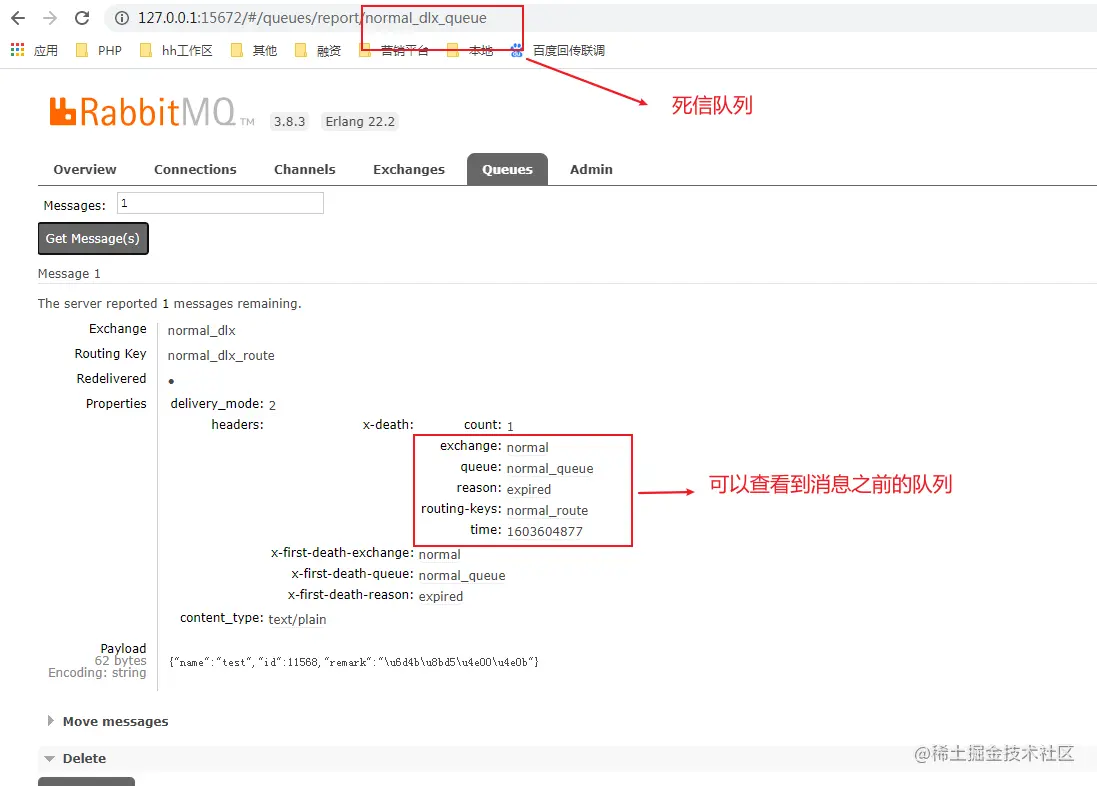Click the Get Message(s) button
Image resolution: width=1097 pixels, height=786 pixels.
[93, 239]
